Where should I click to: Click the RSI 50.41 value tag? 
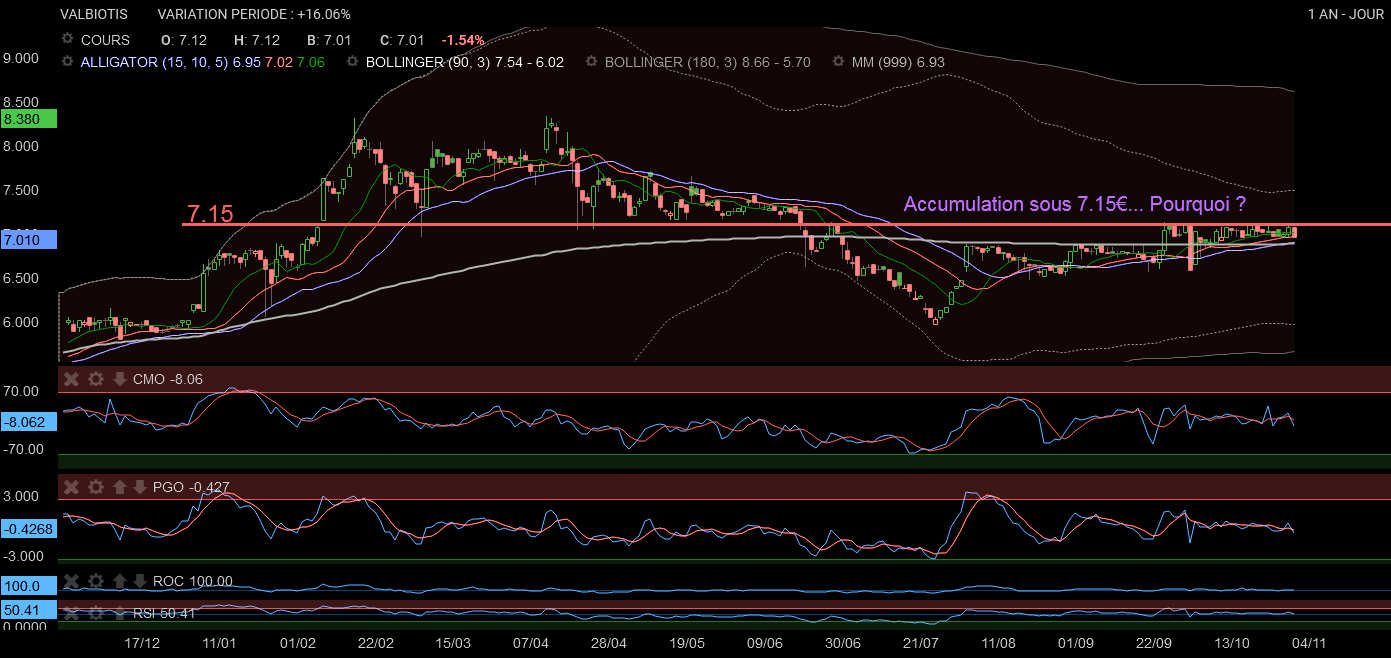(x=29, y=608)
